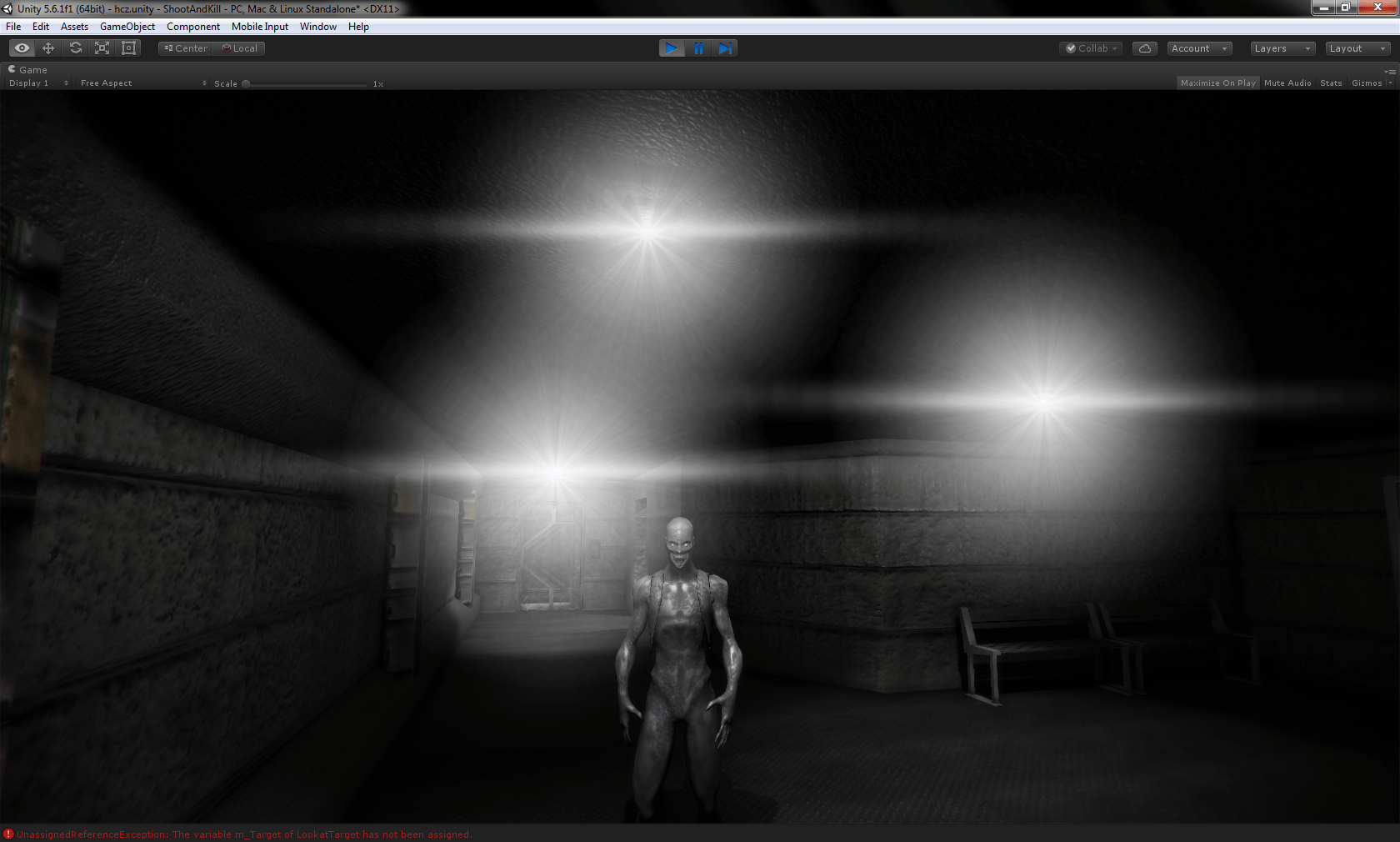Viewport: 1400px width, 842px height.
Task: Select the Game tab
Action: click(x=27, y=70)
